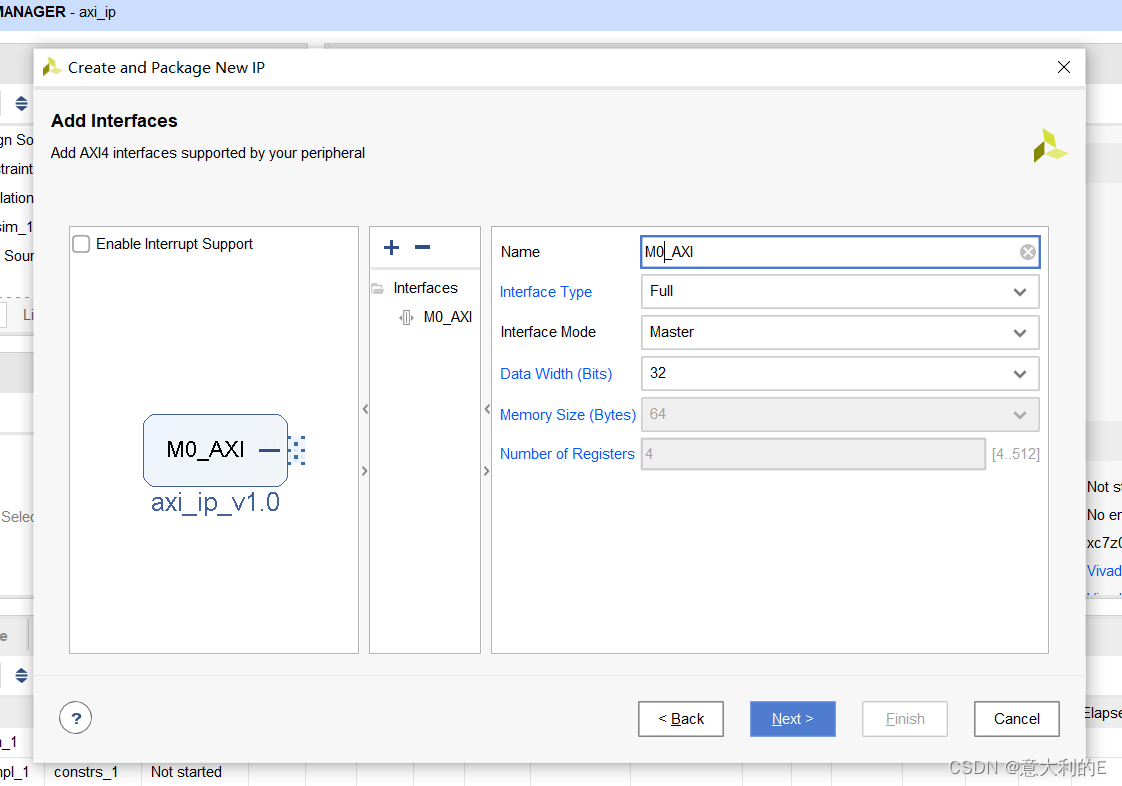Click constrs_1 cell in background runs table

pos(86,772)
